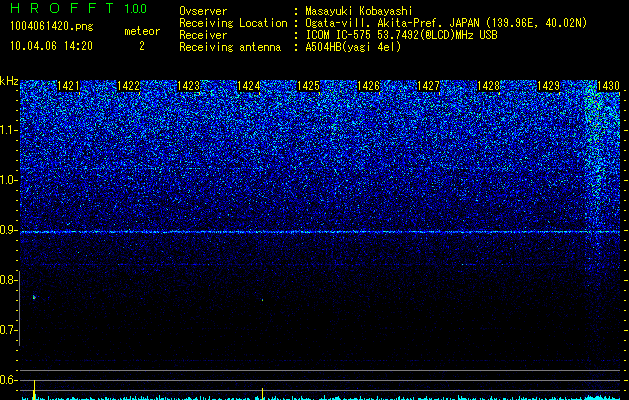The image size is (629, 400).
Task: Click the A504HB(yagi 4el) antenna text
Action: coord(353,47)
